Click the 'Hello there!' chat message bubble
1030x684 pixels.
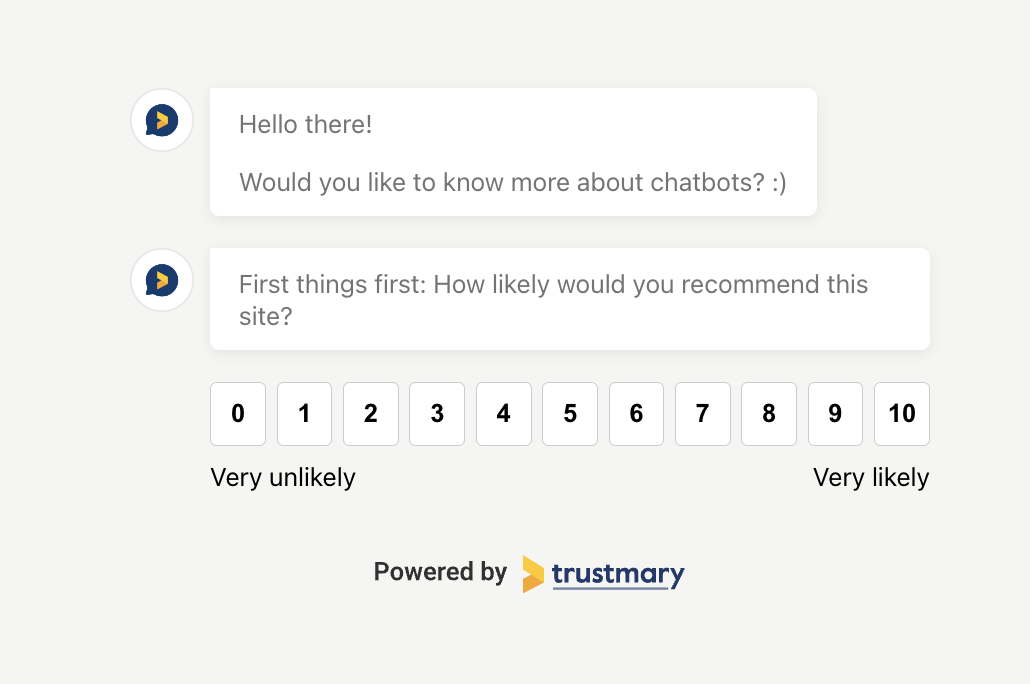coord(513,152)
